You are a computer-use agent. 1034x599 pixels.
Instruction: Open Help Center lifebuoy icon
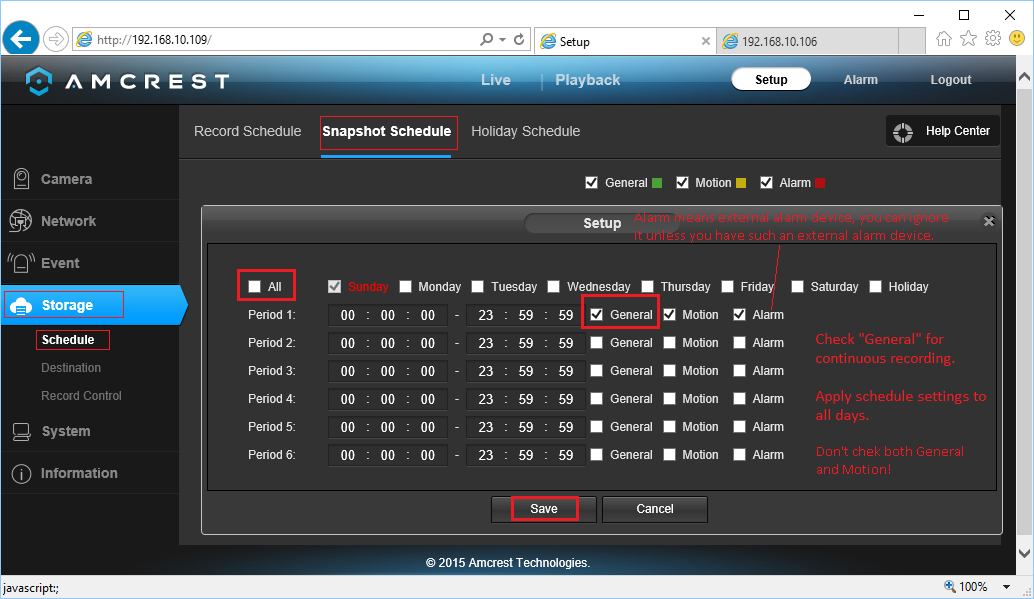pyautogui.click(x=903, y=131)
